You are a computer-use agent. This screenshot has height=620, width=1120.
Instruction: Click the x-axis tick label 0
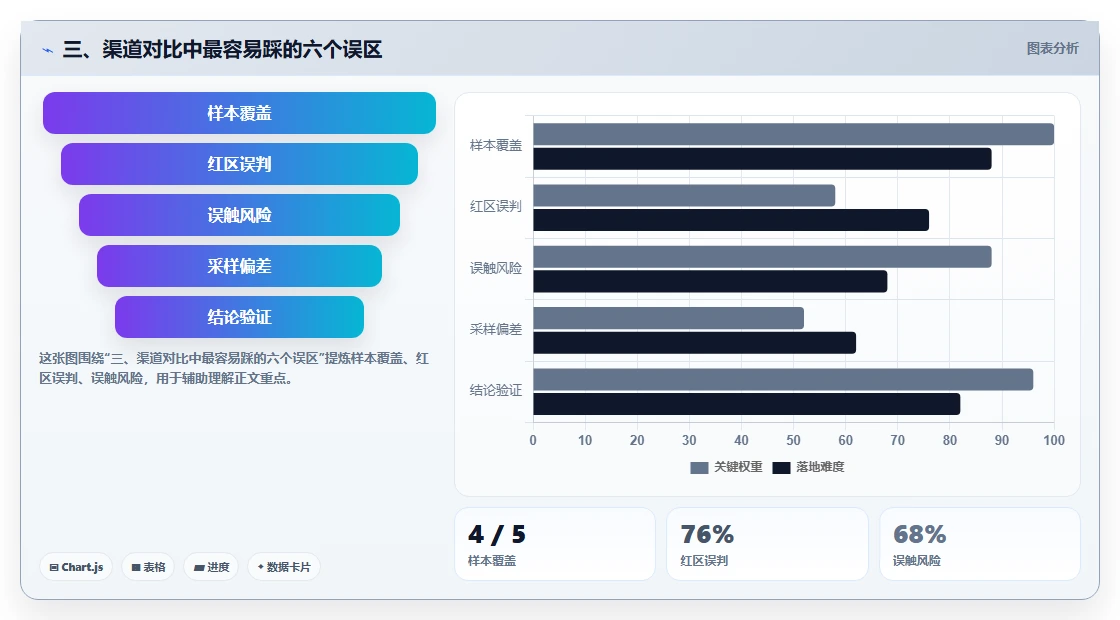(533, 441)
